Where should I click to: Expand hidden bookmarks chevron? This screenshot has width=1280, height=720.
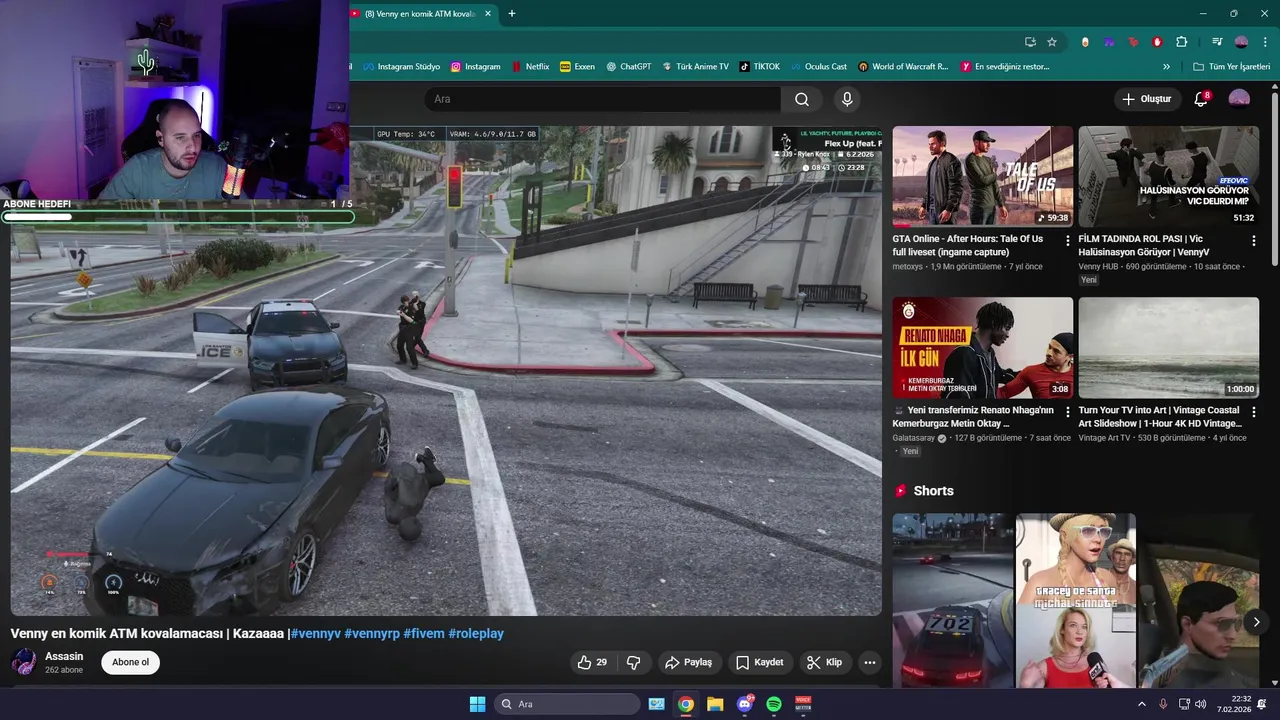[x=1166, y=66]
